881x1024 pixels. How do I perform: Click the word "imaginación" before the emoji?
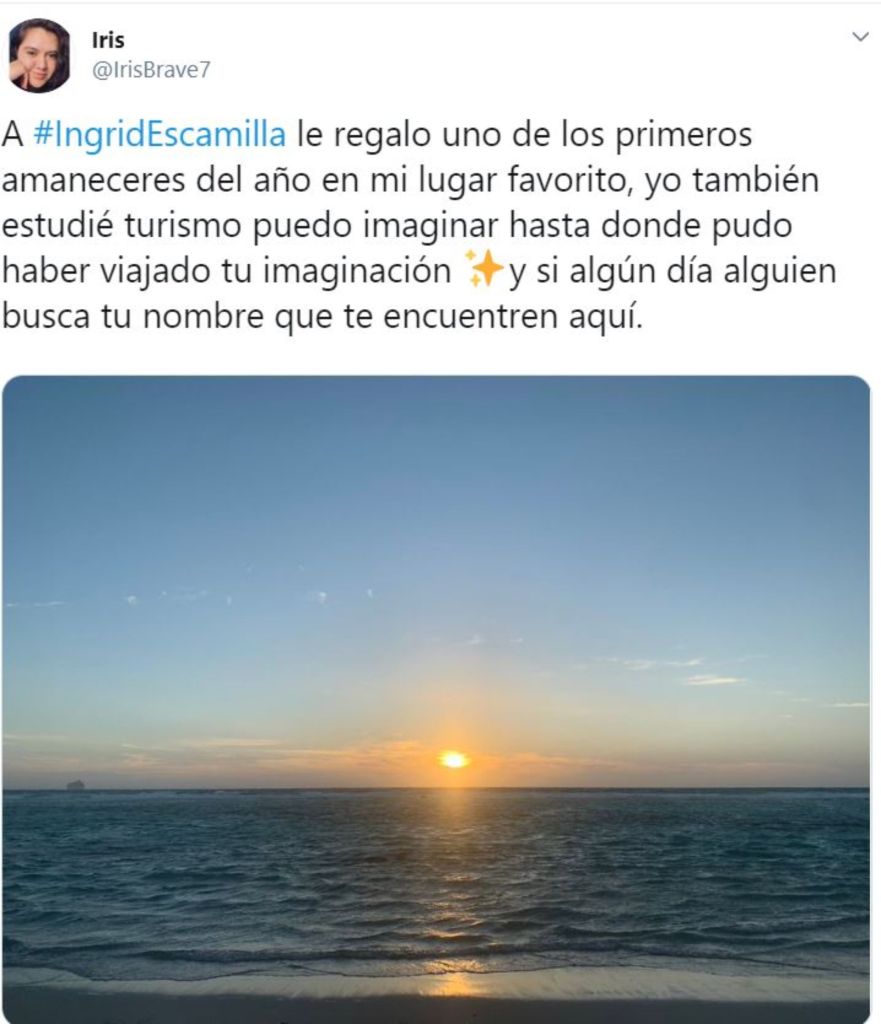tap(357, 271)
